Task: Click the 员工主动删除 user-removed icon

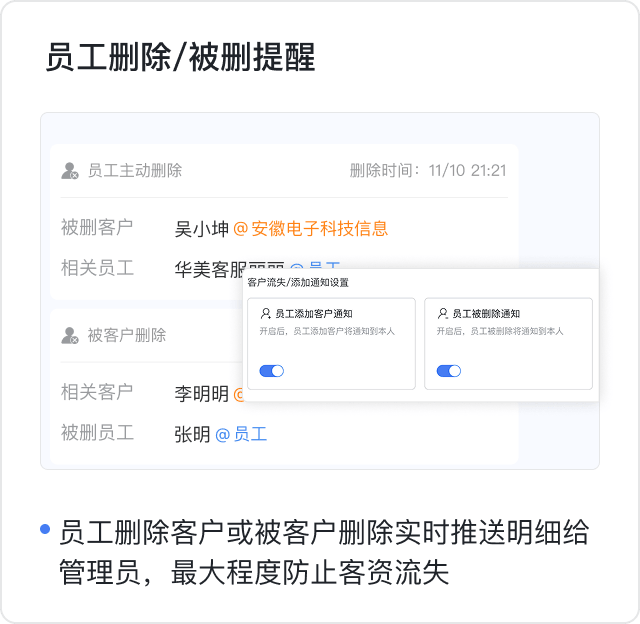Action: click(x=70, y=171)
